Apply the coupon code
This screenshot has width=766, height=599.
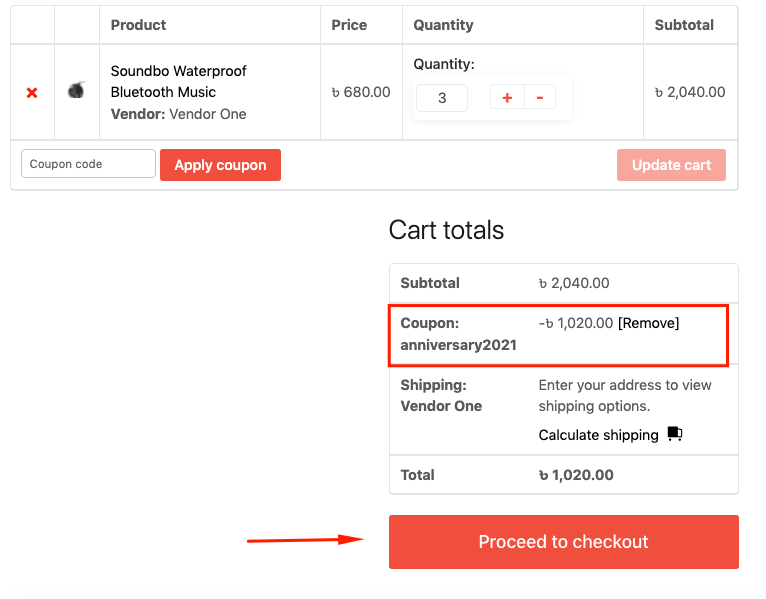pos(220,165)
